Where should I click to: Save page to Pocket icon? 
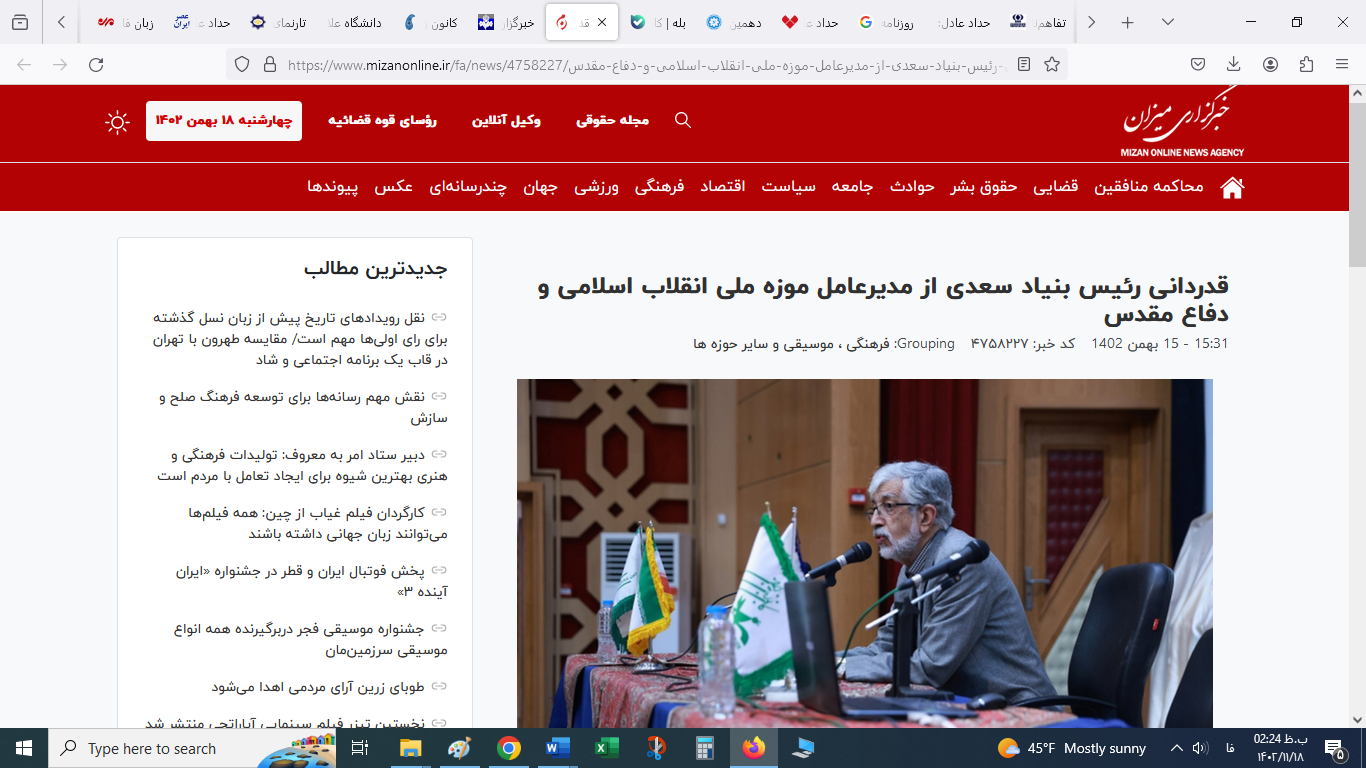click(1198, 64)
